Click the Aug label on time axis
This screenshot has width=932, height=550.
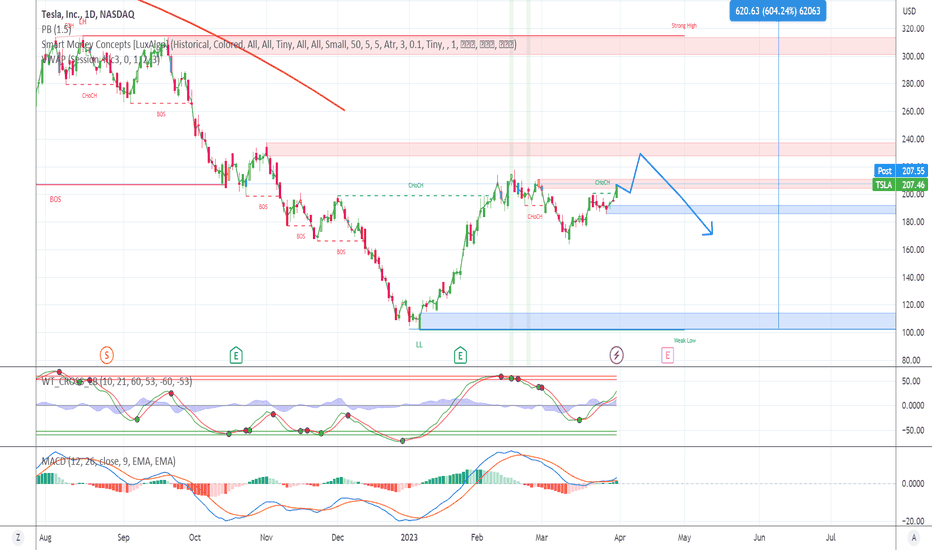45,538
